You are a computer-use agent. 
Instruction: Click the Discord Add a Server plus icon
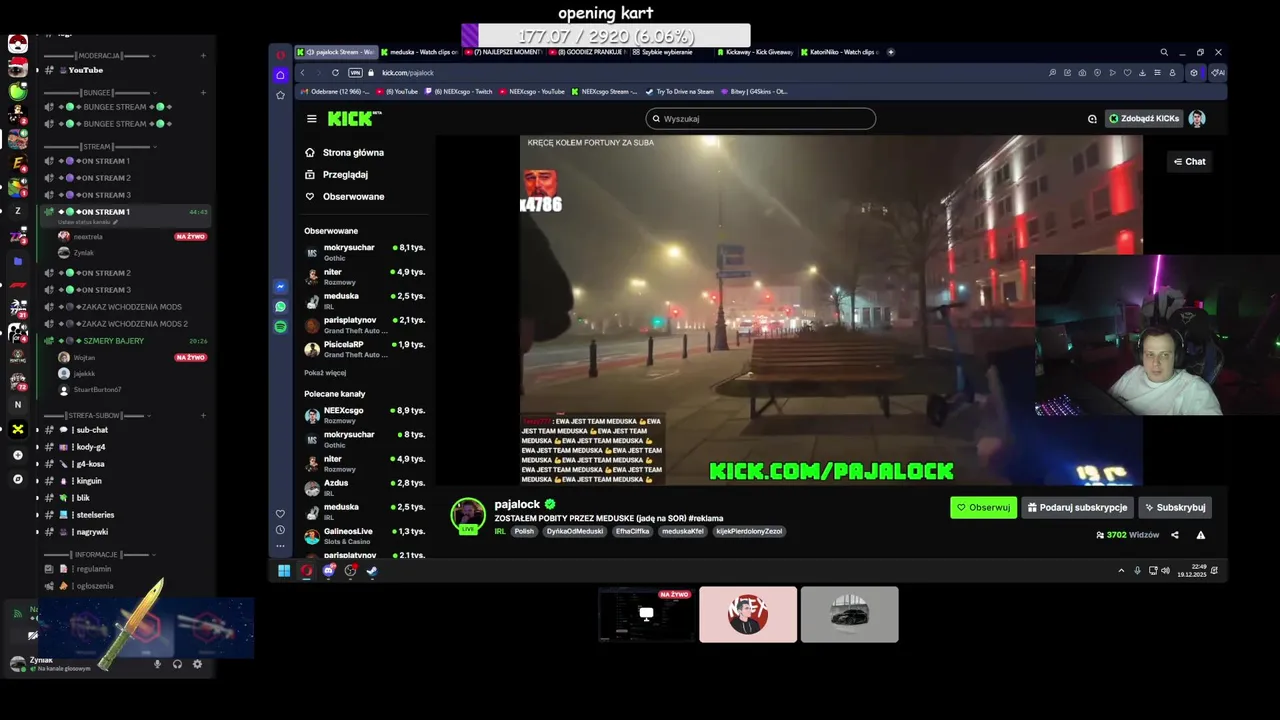tap(17, 455)
